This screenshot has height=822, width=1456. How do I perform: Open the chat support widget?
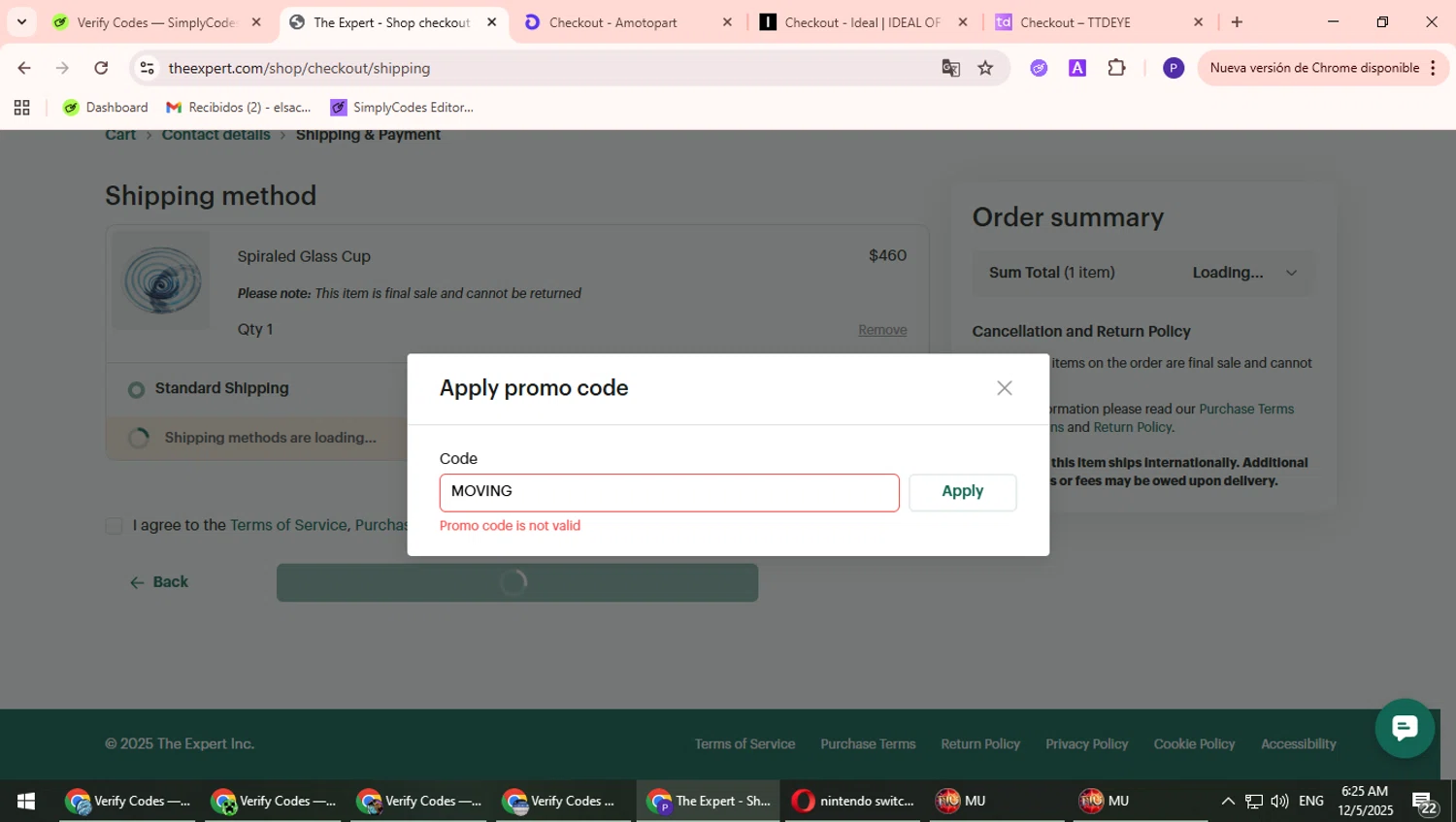1405,728
